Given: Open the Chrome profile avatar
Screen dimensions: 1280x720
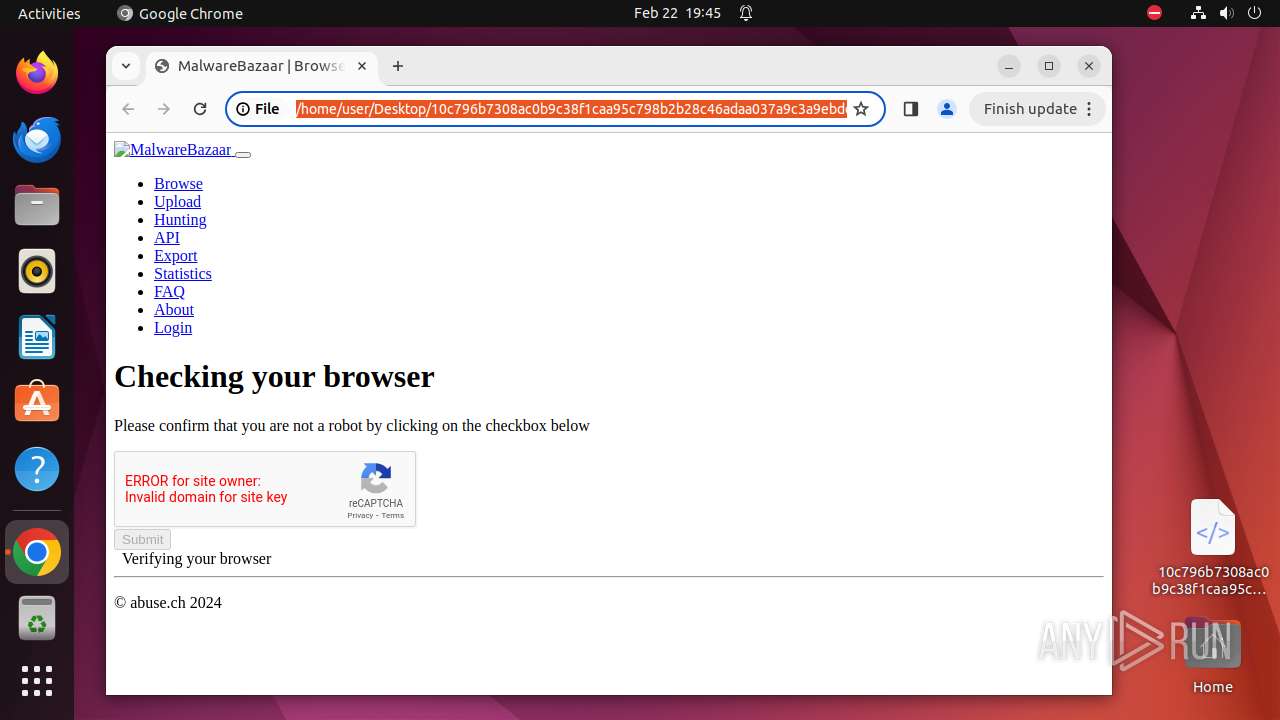Looking at the screenshot, I should click(947, 109).
